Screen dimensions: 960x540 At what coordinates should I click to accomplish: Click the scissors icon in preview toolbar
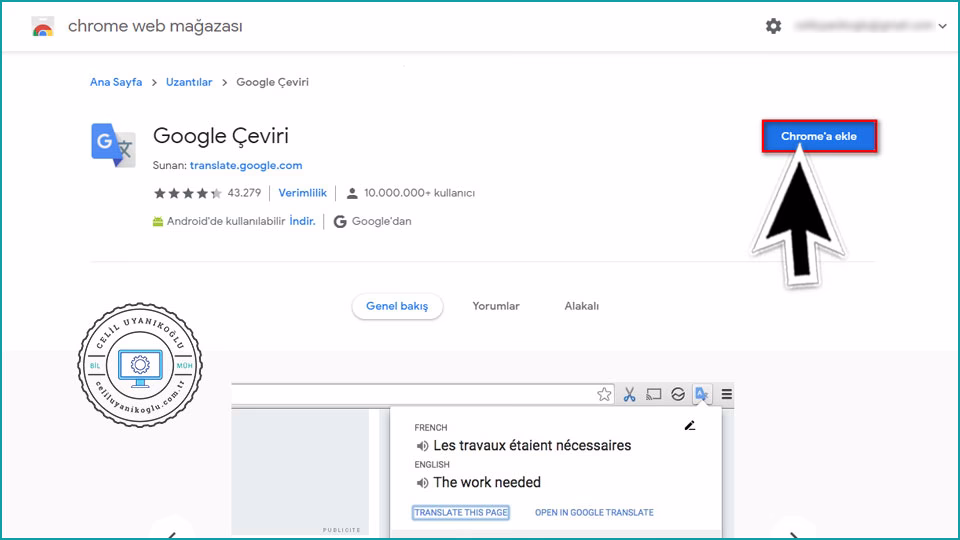[x=629, y=394]
